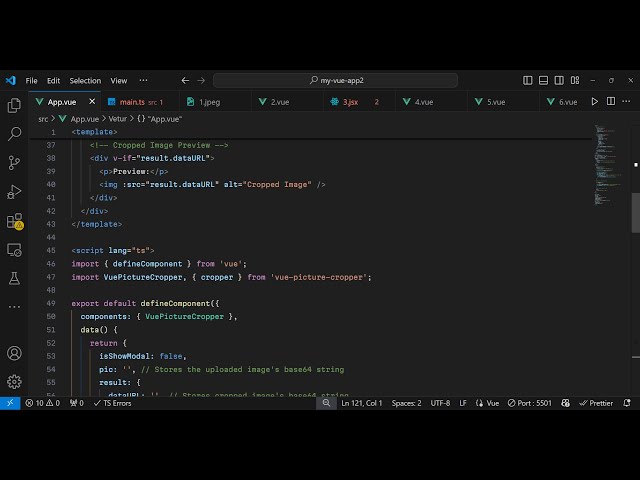640x480 pixels.
Task: Toggle the primary sidebar layout button
Action: 528,80
